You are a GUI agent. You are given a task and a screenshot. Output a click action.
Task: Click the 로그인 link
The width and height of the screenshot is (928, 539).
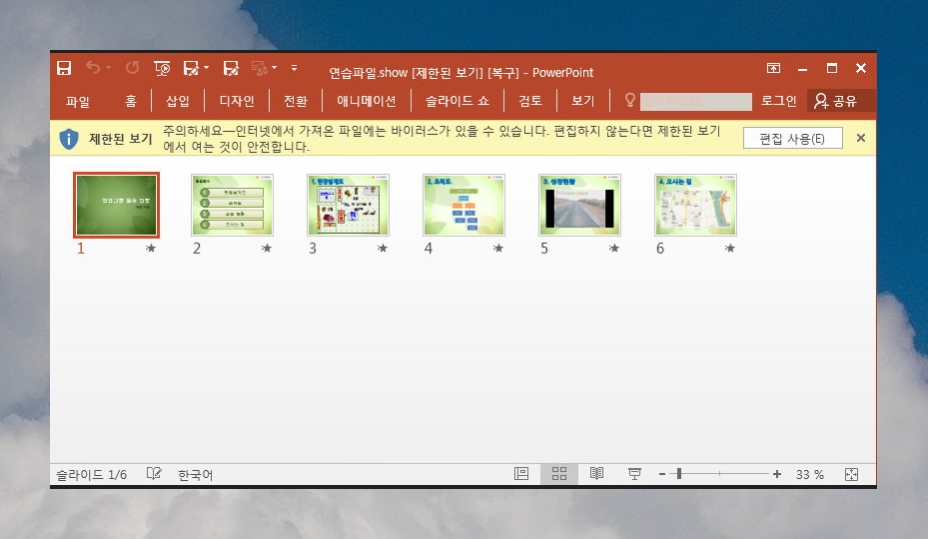778,101
